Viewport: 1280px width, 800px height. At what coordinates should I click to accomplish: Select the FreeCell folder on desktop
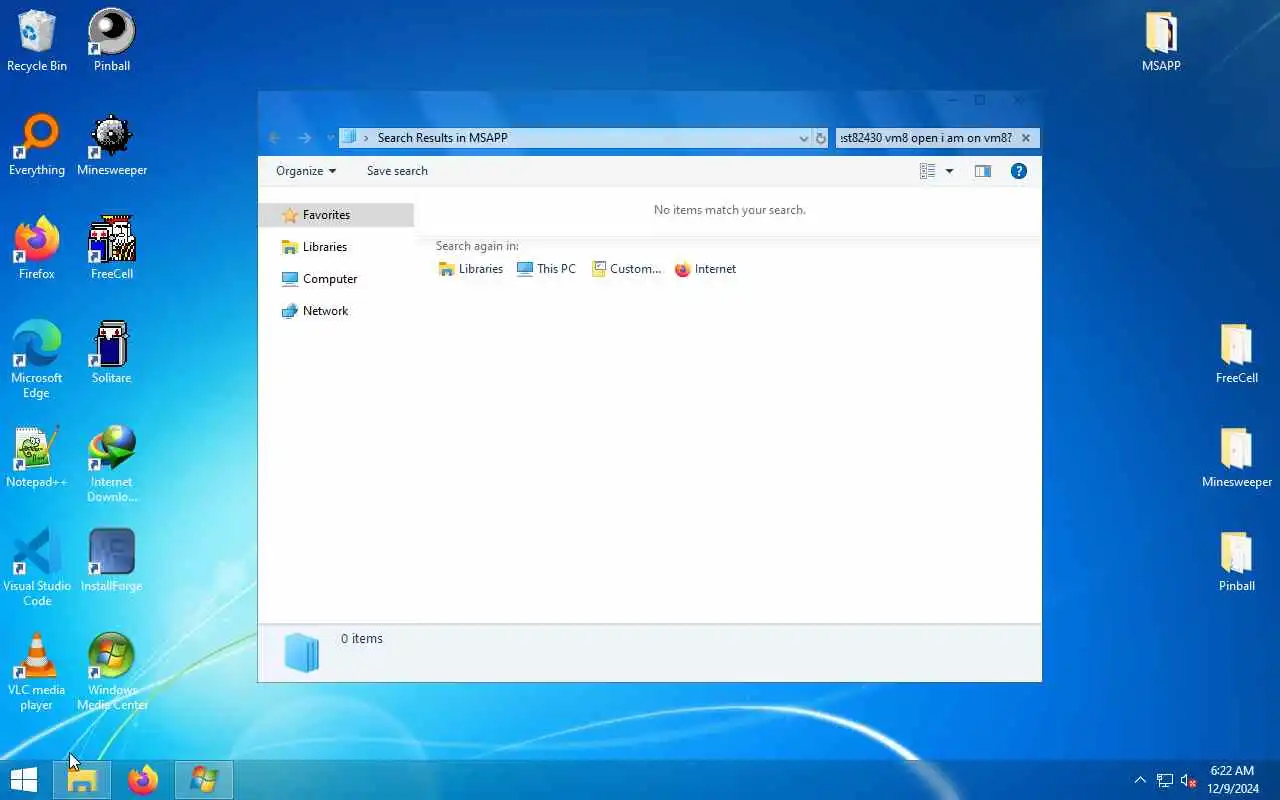click(x=1237, y=353)
